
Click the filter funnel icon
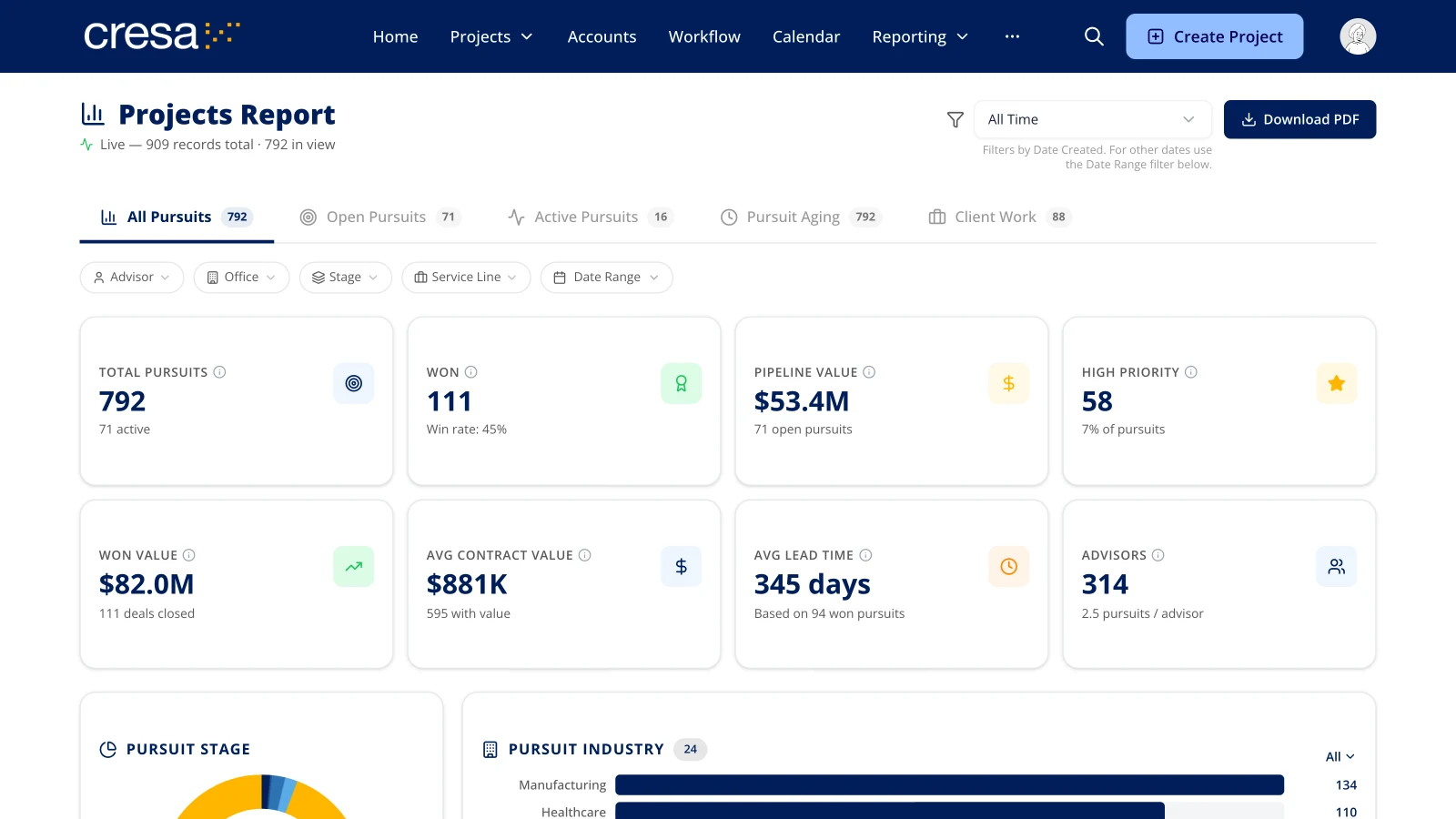pos(955,119)
